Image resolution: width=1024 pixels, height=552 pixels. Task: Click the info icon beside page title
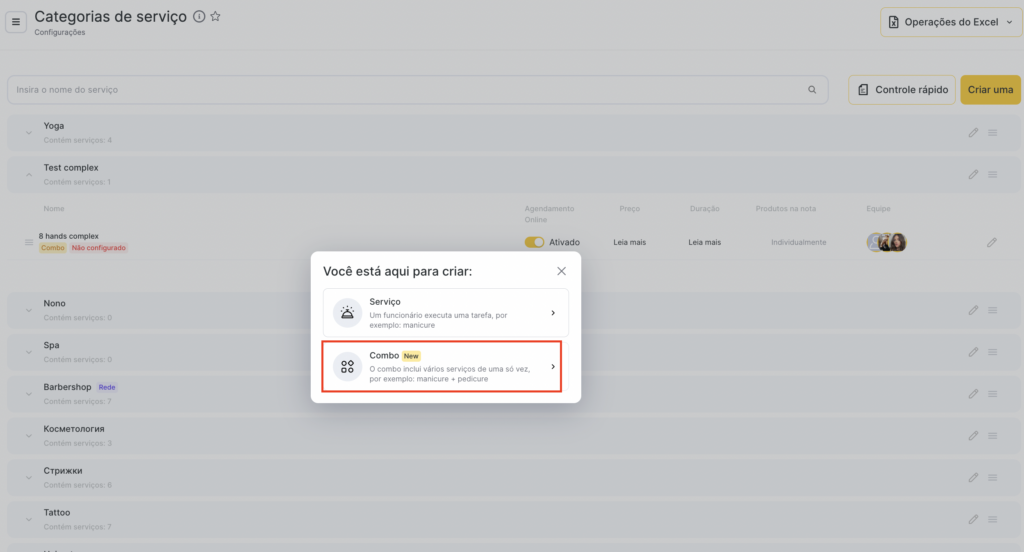(199, 16)
